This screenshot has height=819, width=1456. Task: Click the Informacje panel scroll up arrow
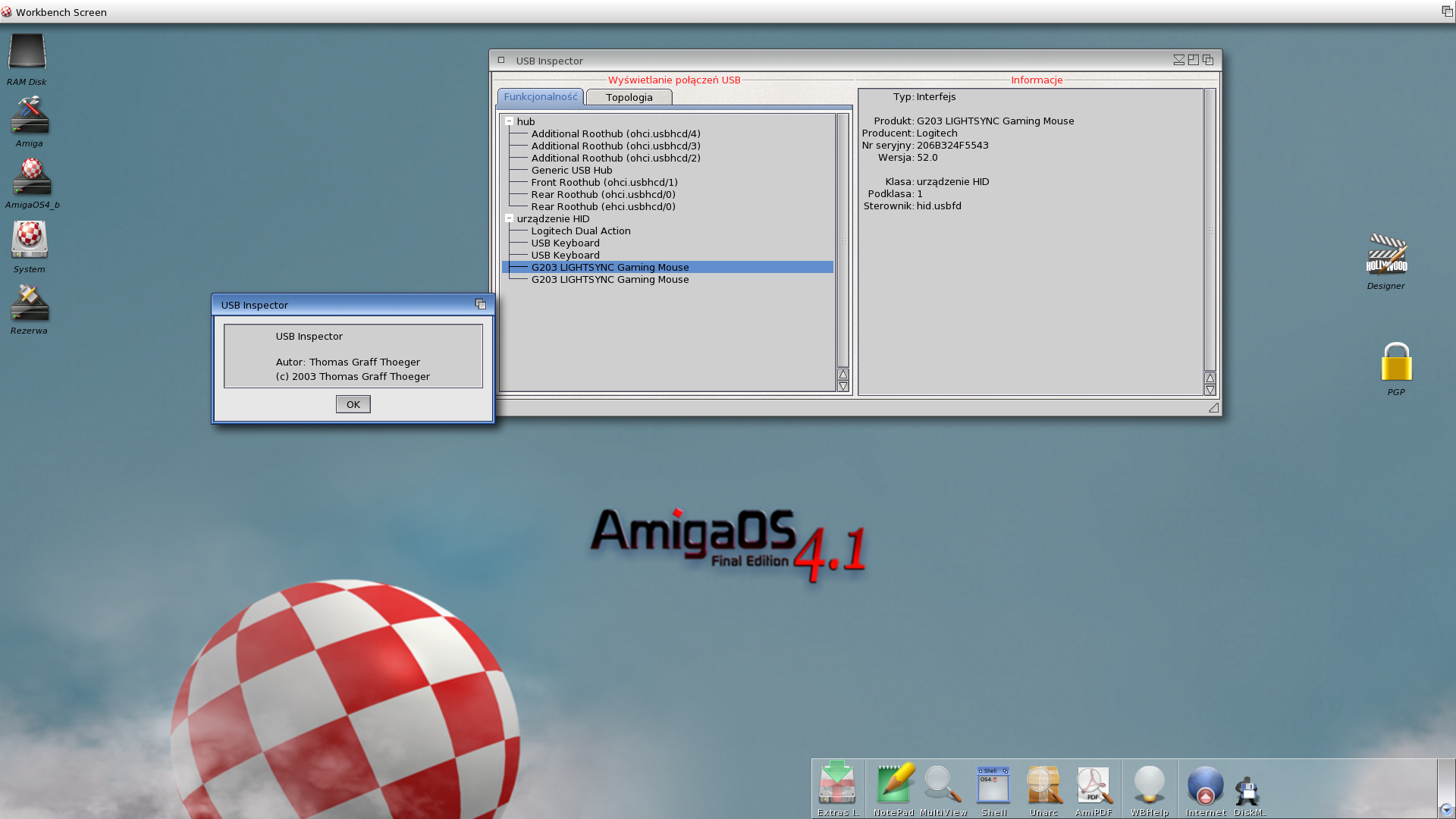point(1210,378)
